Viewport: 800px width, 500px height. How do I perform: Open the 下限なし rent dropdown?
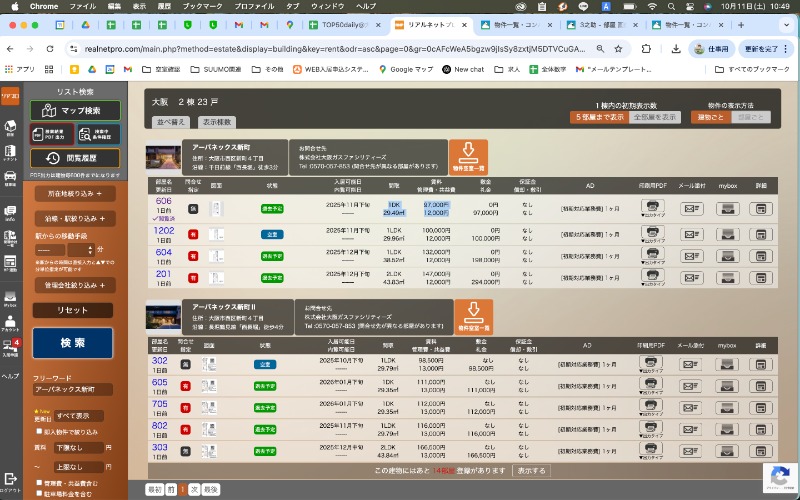point(76,449)
